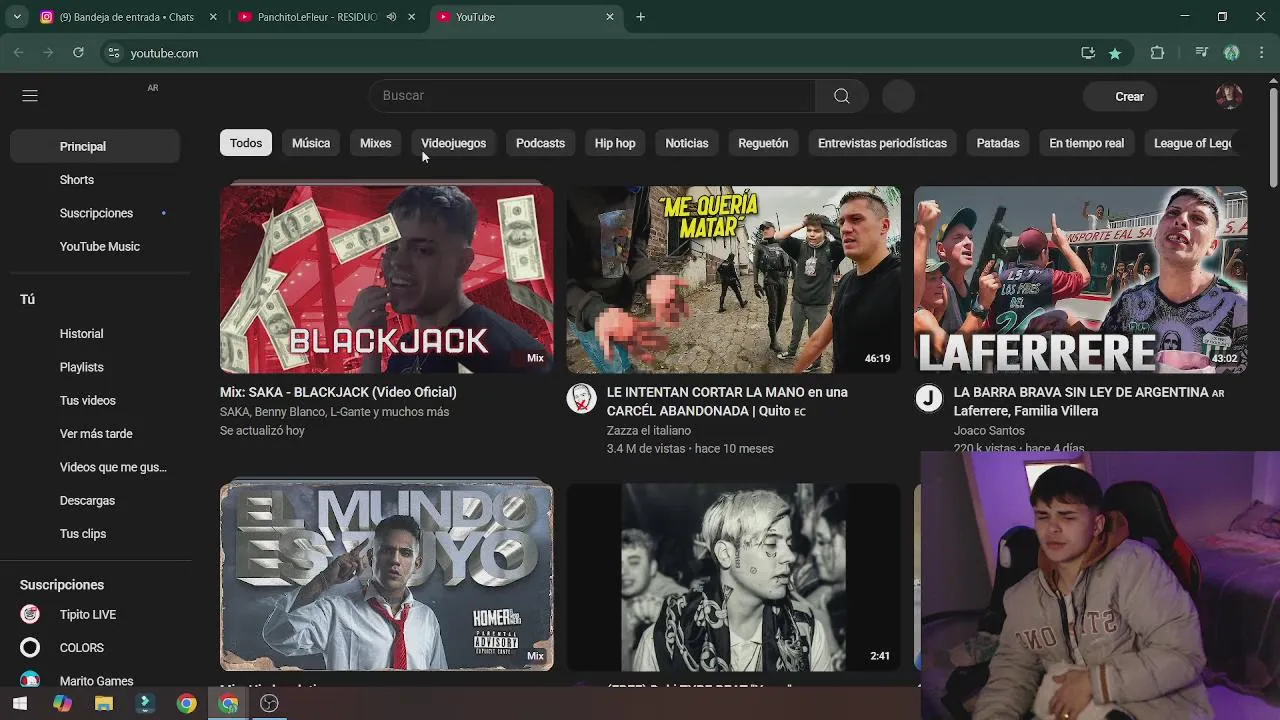This screenshot has height=720, width=1280.
Task: Select the Reguetón filter chip
Action: 763,143
